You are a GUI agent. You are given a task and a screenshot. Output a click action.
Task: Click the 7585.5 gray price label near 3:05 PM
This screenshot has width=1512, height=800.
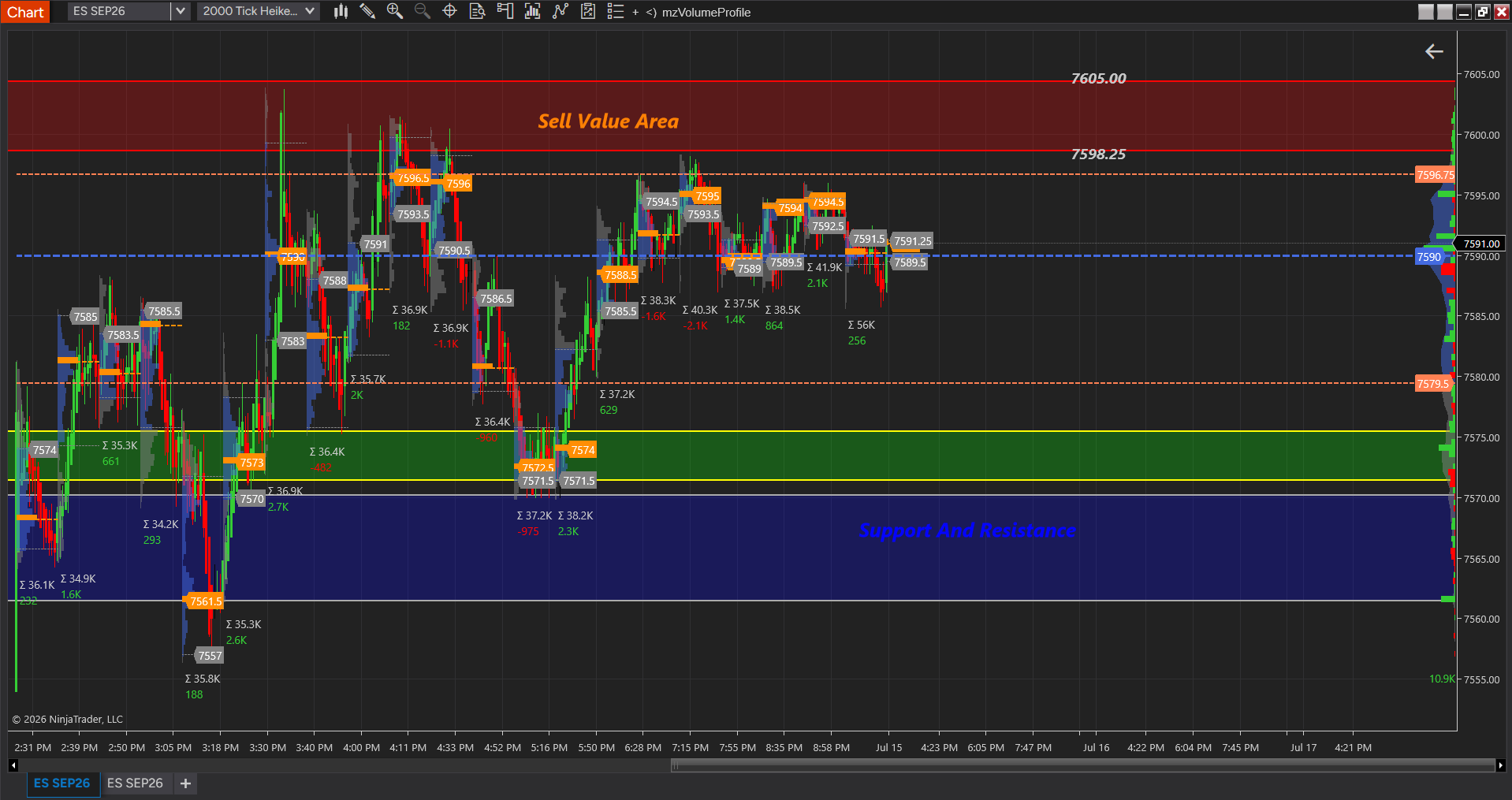point(164,311)
